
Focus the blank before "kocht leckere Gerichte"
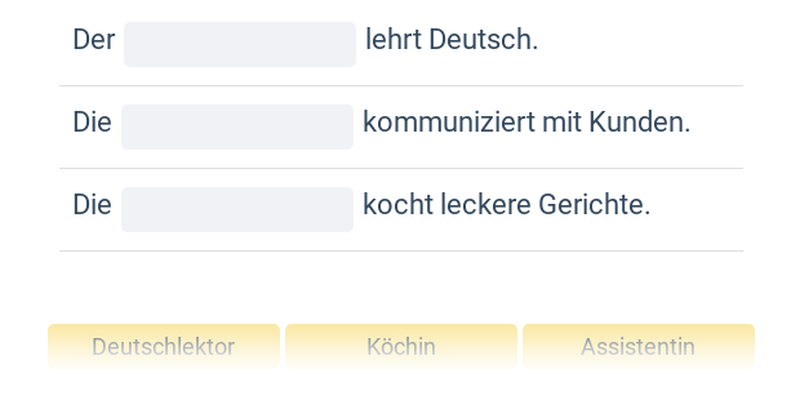click(x=237, y=209)
